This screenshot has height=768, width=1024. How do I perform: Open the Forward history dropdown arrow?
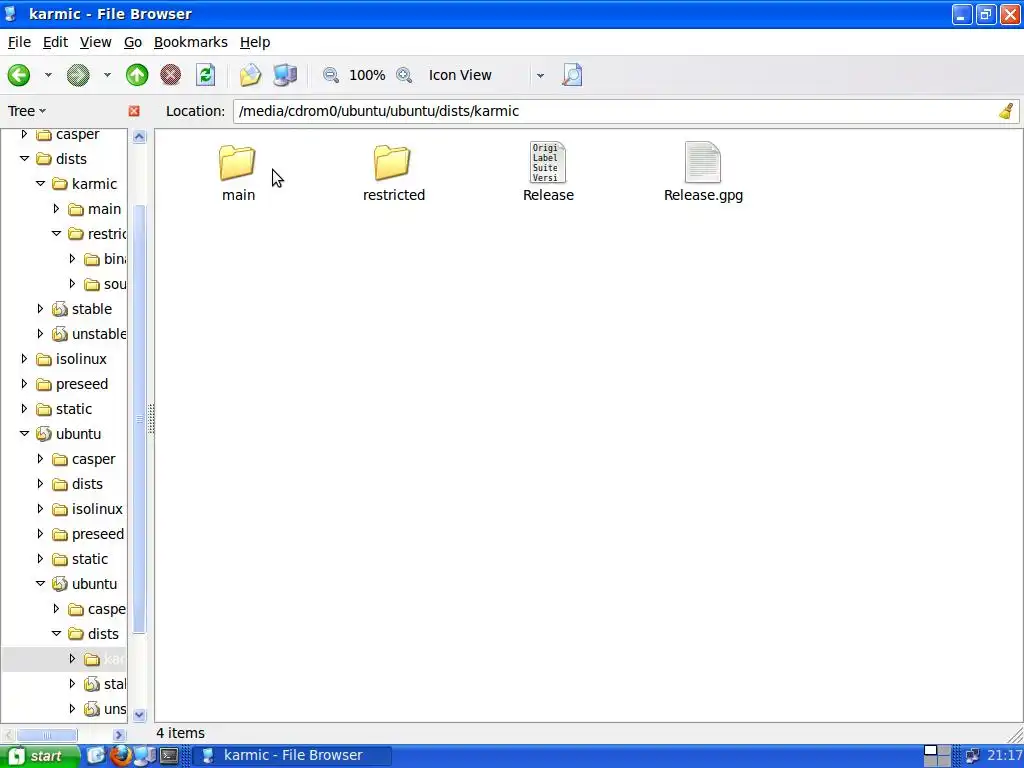[107, 75]
